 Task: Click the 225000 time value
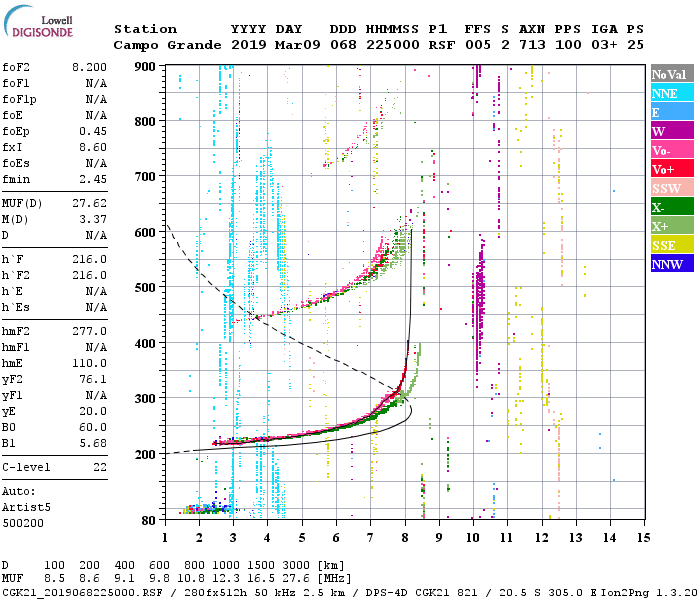click(392, 45)
